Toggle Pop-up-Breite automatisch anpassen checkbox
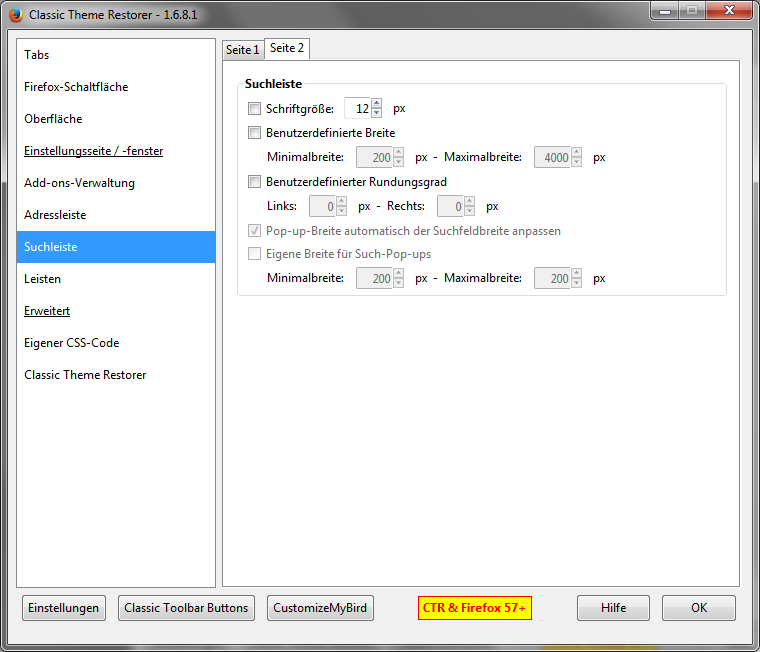 [x=254, y=231]
